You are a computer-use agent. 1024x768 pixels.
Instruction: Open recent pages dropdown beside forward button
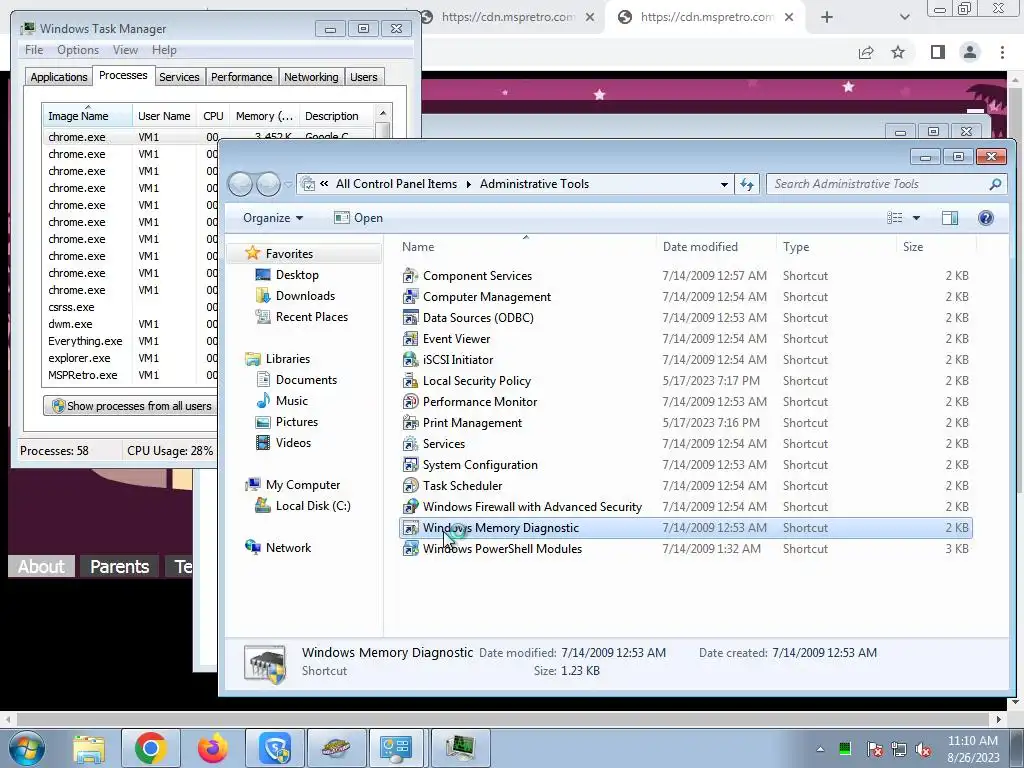click(288, 185)
